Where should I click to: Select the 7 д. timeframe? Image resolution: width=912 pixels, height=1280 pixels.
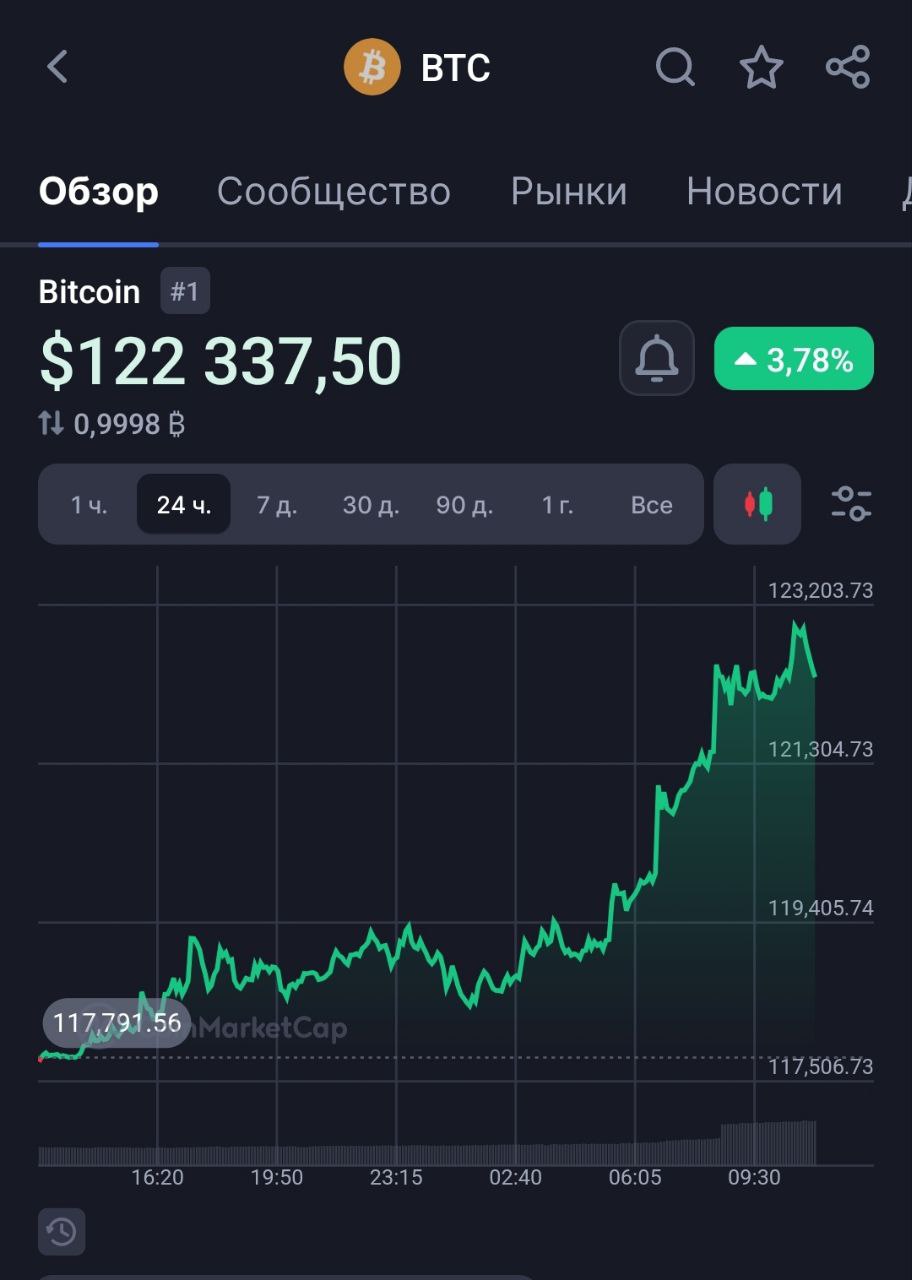(277, 505)
